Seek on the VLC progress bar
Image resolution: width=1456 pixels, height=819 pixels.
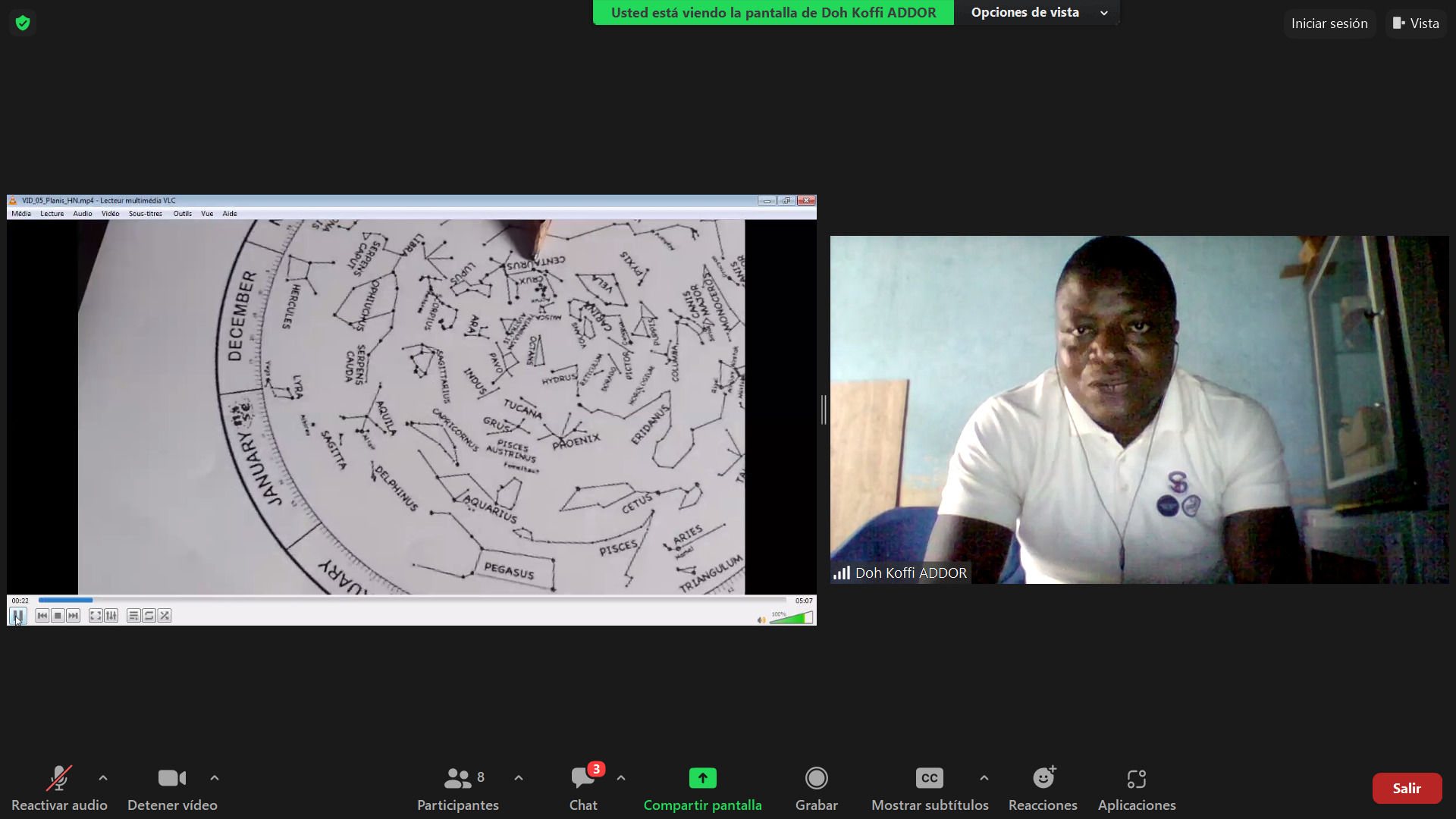(x=413, y=600)
